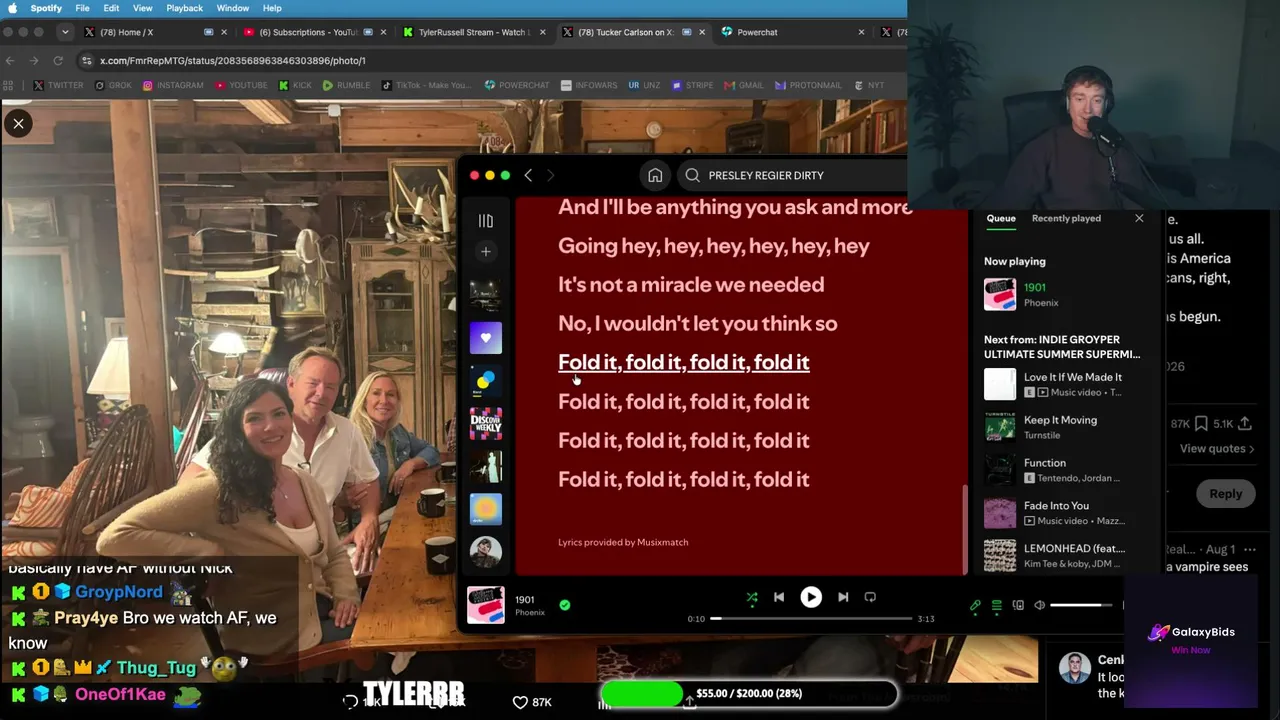Close the X photo viewer
This screenshot has width=1280, height=720.
click(x=18, y=123)
